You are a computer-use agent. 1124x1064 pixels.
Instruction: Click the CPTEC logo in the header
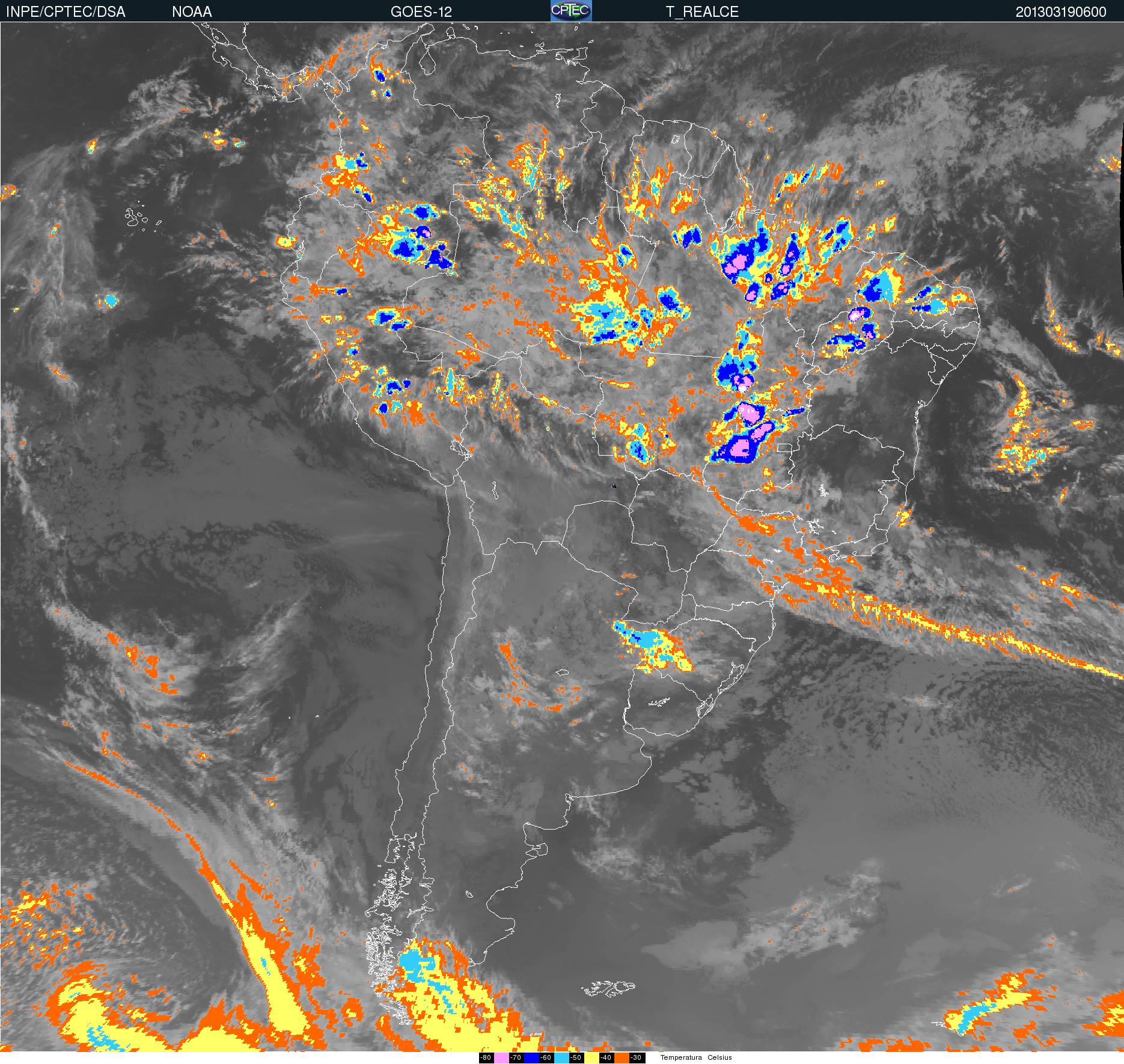[x=571, y=11]
